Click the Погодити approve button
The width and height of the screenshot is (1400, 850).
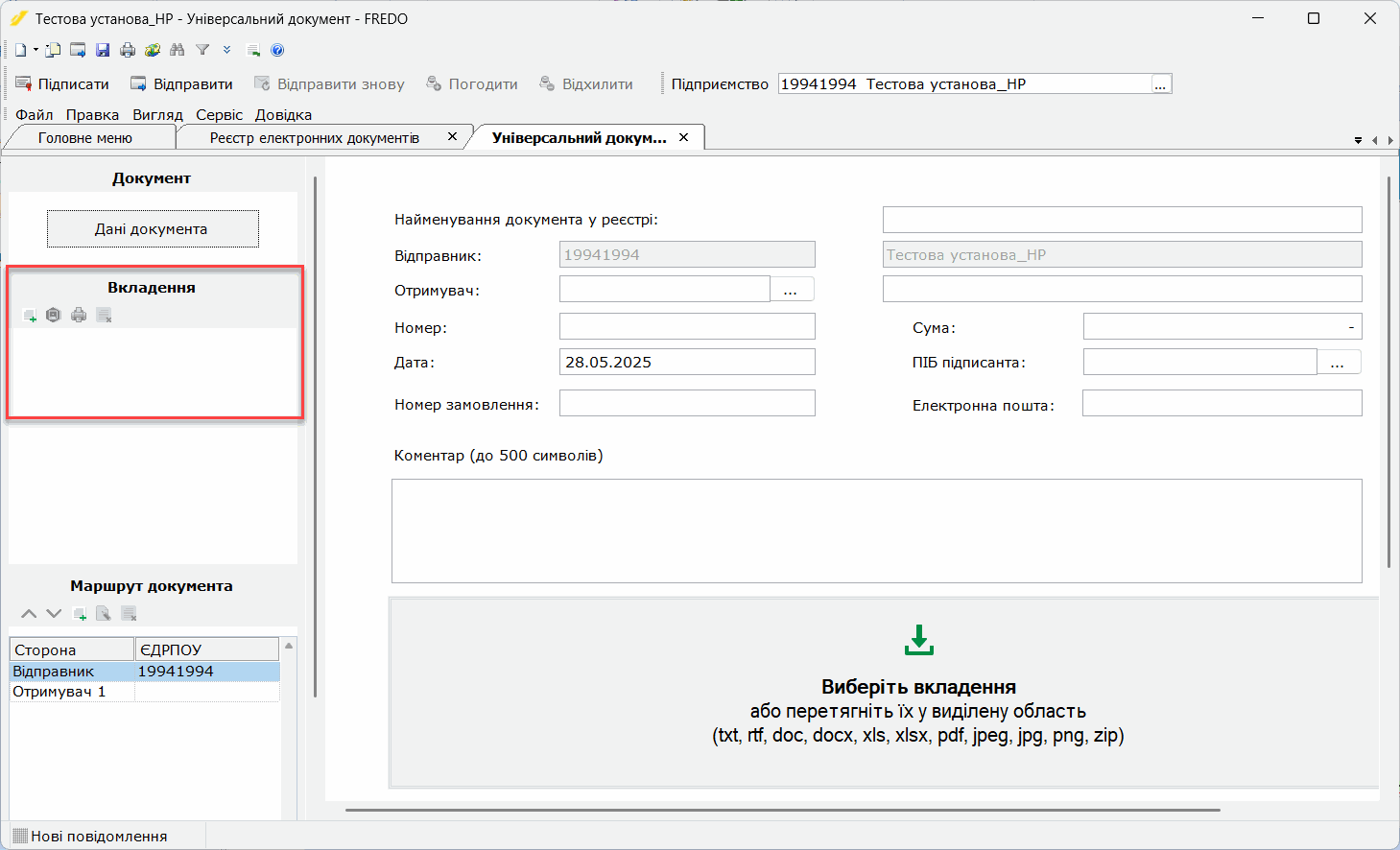point(472,84)
